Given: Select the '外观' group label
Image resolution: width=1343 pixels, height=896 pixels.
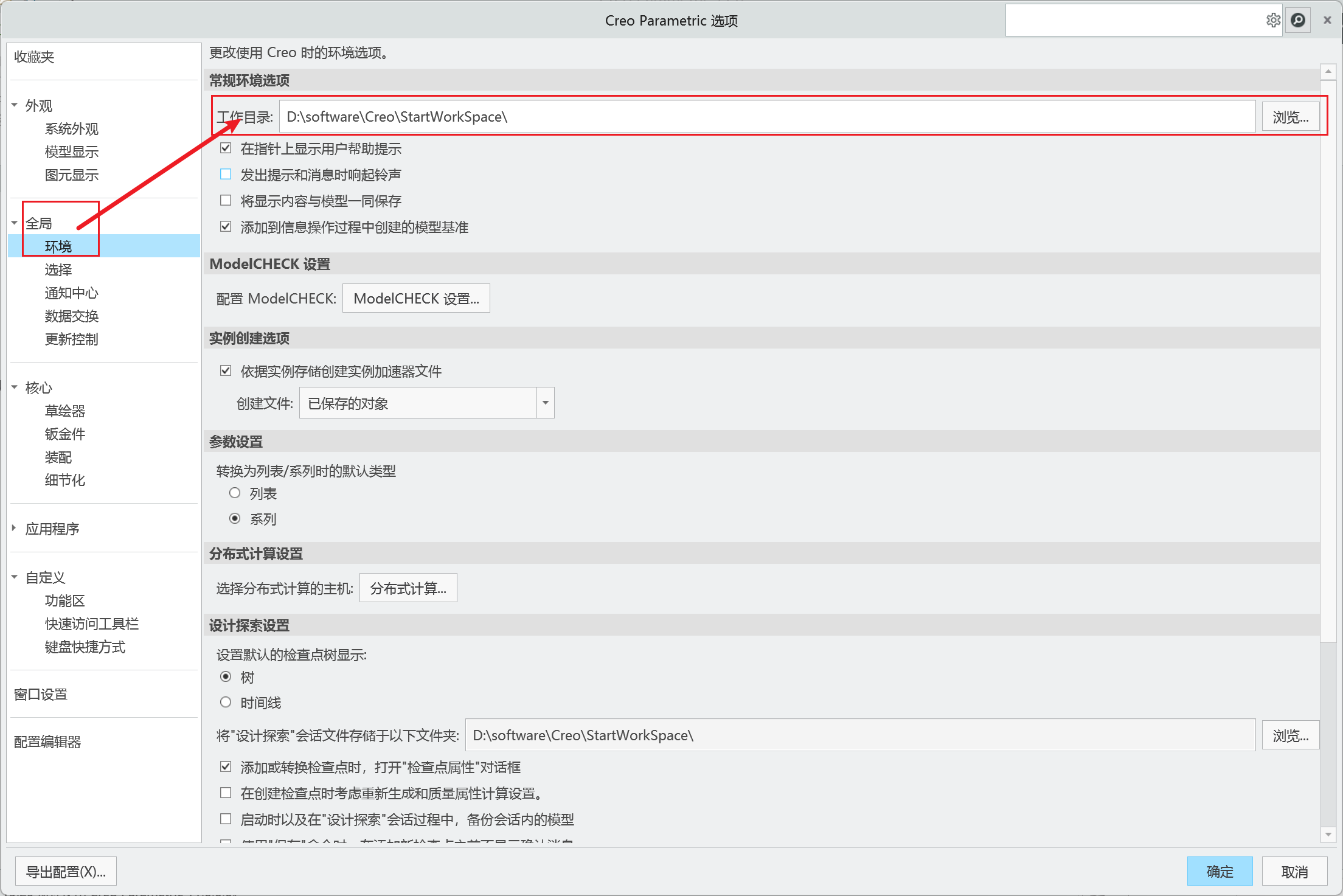Looking at the screenshot, I should [39, 106].
